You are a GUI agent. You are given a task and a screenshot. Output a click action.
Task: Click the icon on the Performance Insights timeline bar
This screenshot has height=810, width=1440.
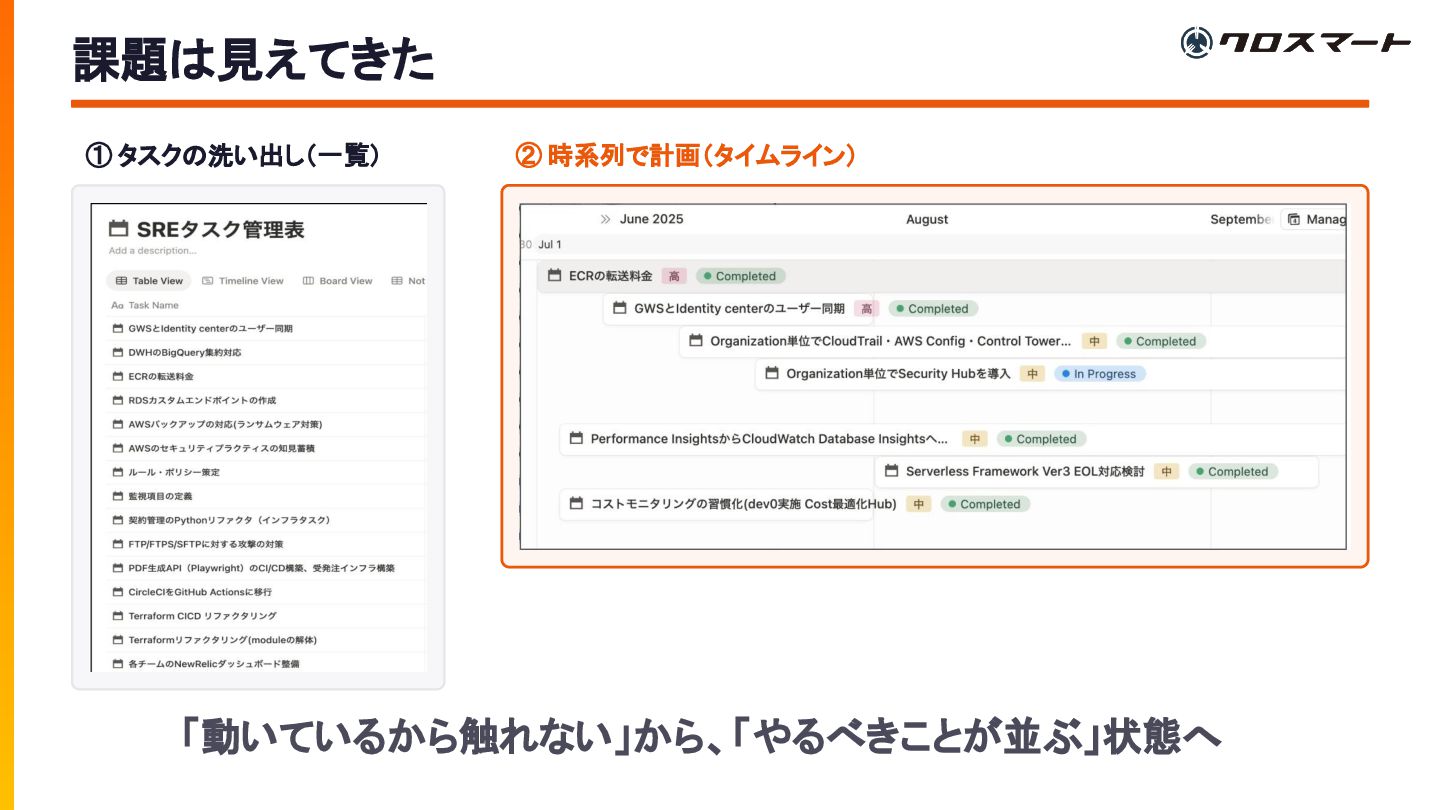576,439
